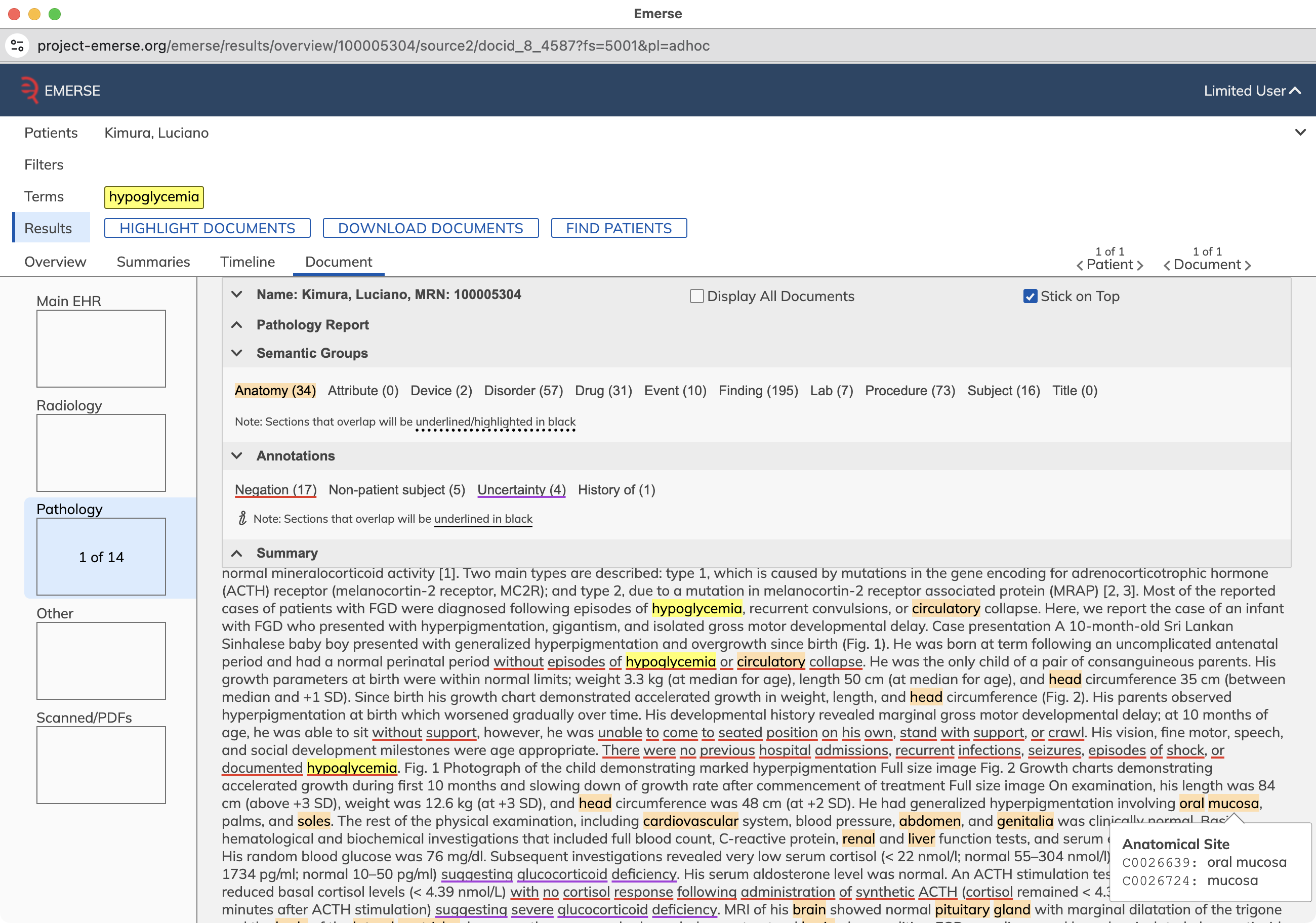
Task: Open the Limited User menu
Action: tap(1252, 91)
